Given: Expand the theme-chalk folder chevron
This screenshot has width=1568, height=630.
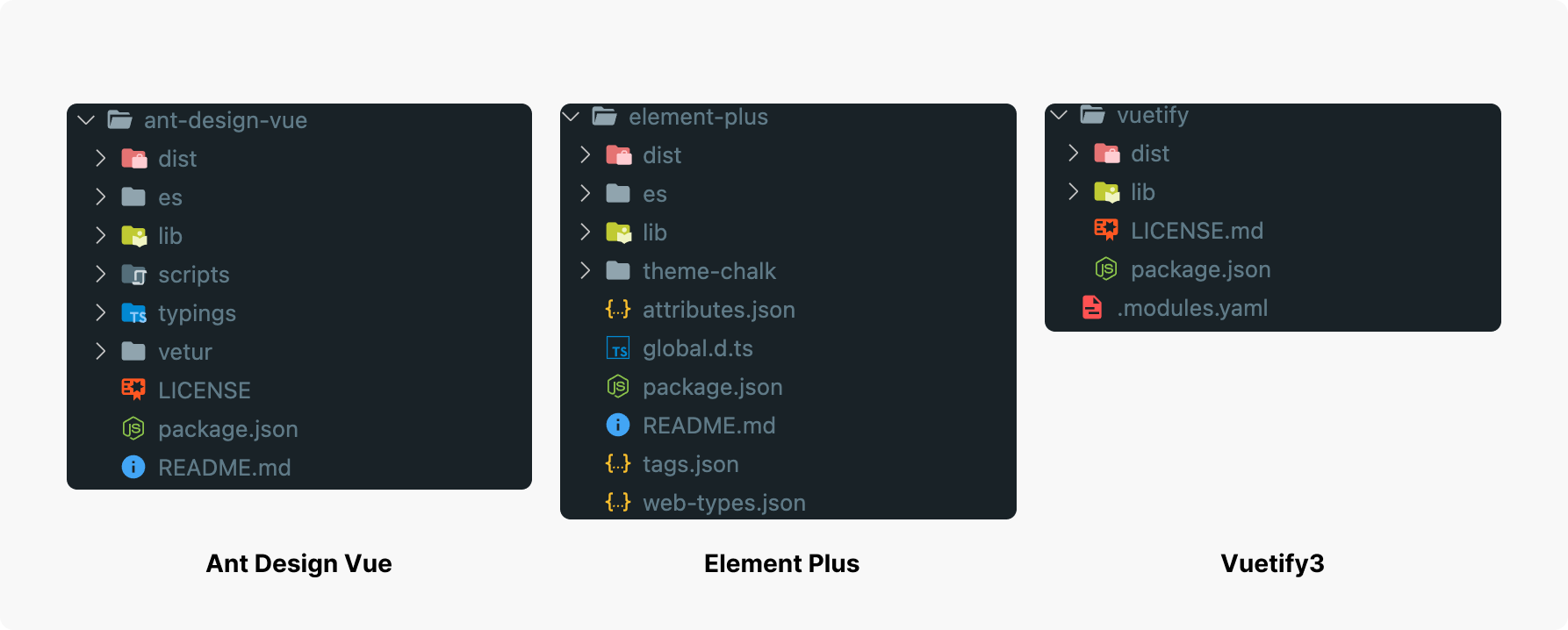Looking at the screenshot, I should pos(586,271).
